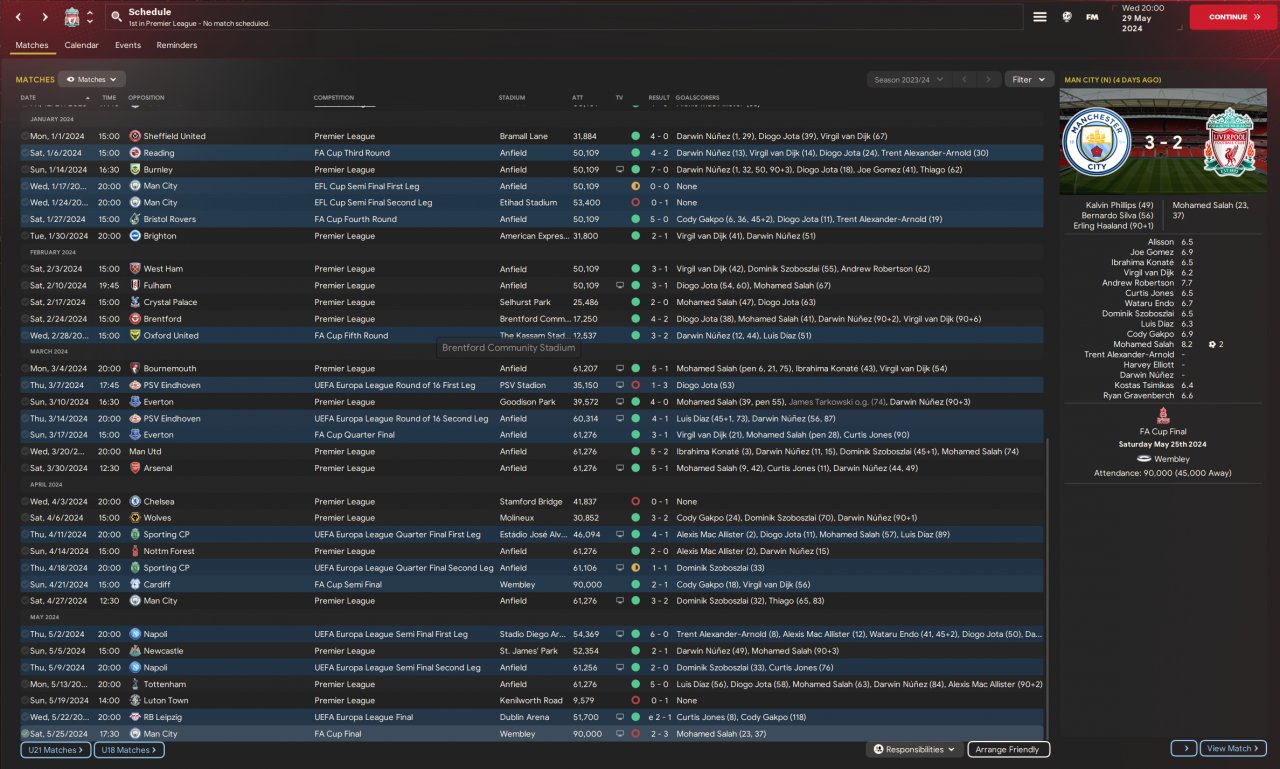Open the help mascot icon near FM
The image size is (1280, 769).
(x=1067, y=17)
